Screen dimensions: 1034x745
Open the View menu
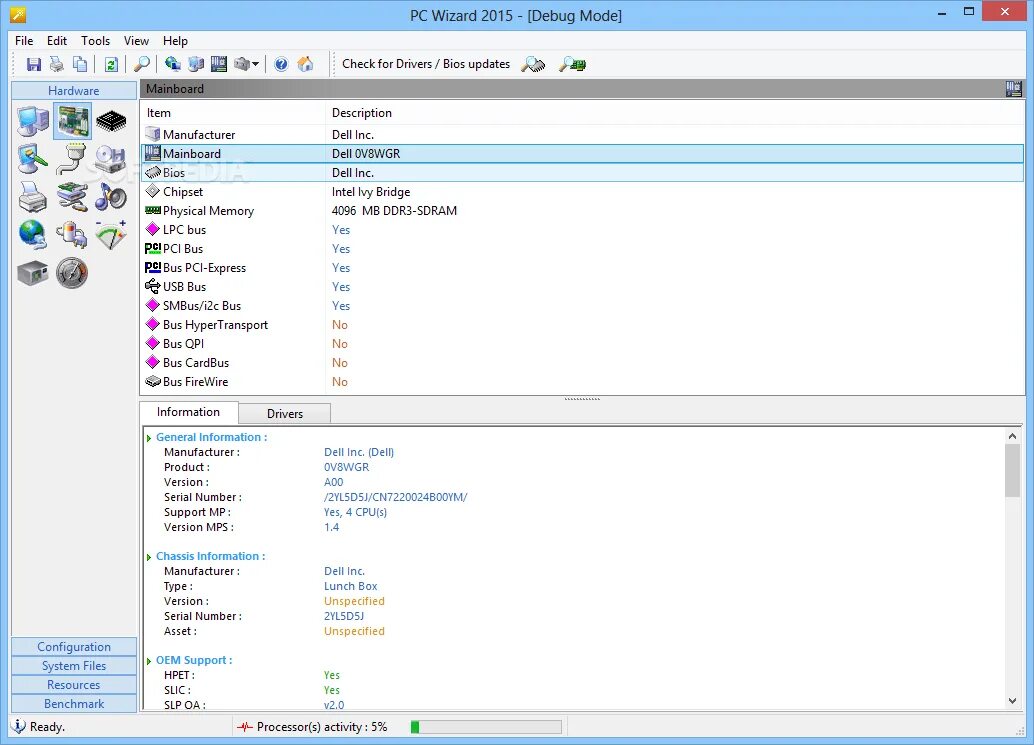(x=137, y=41)
